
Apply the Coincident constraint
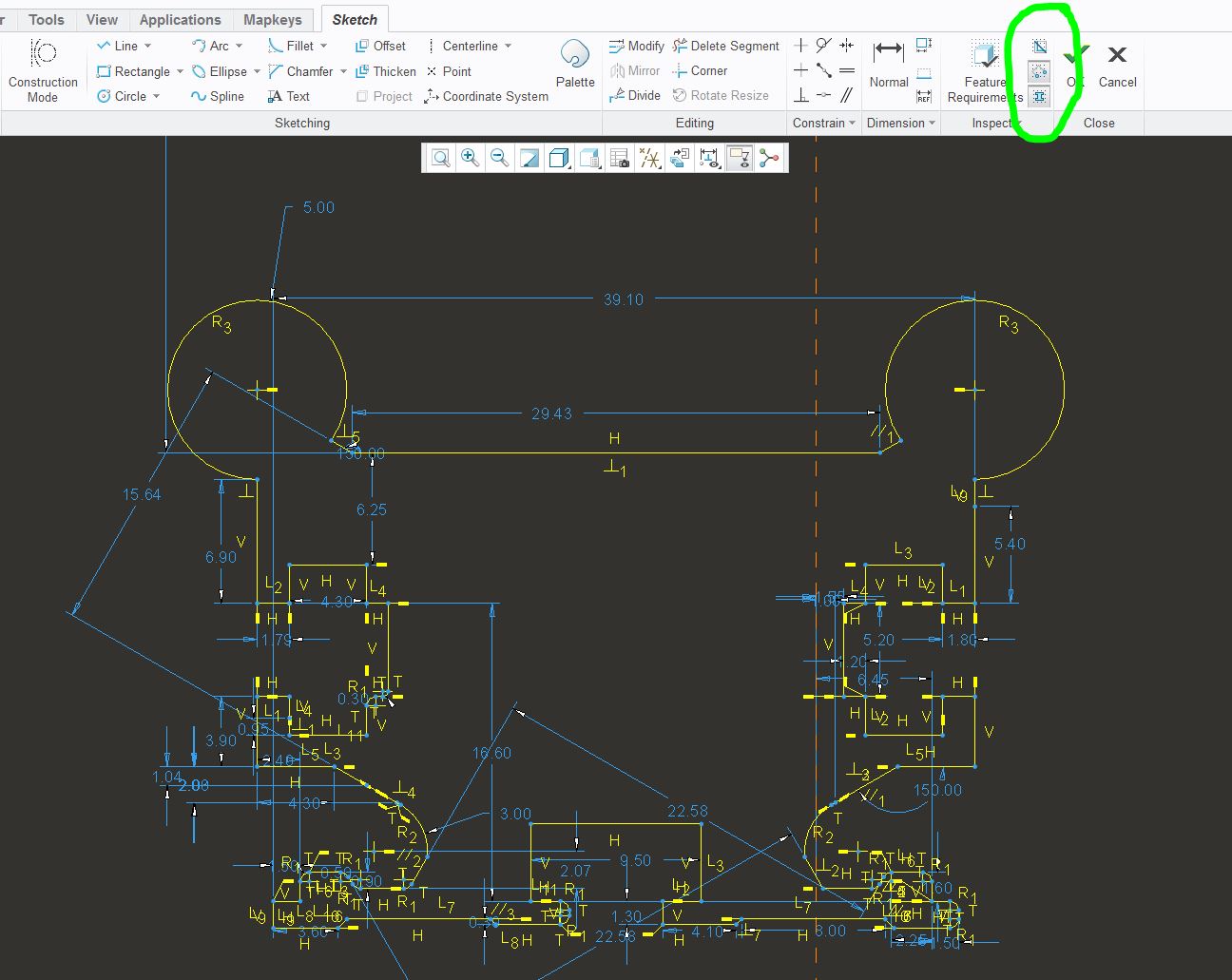824,95
